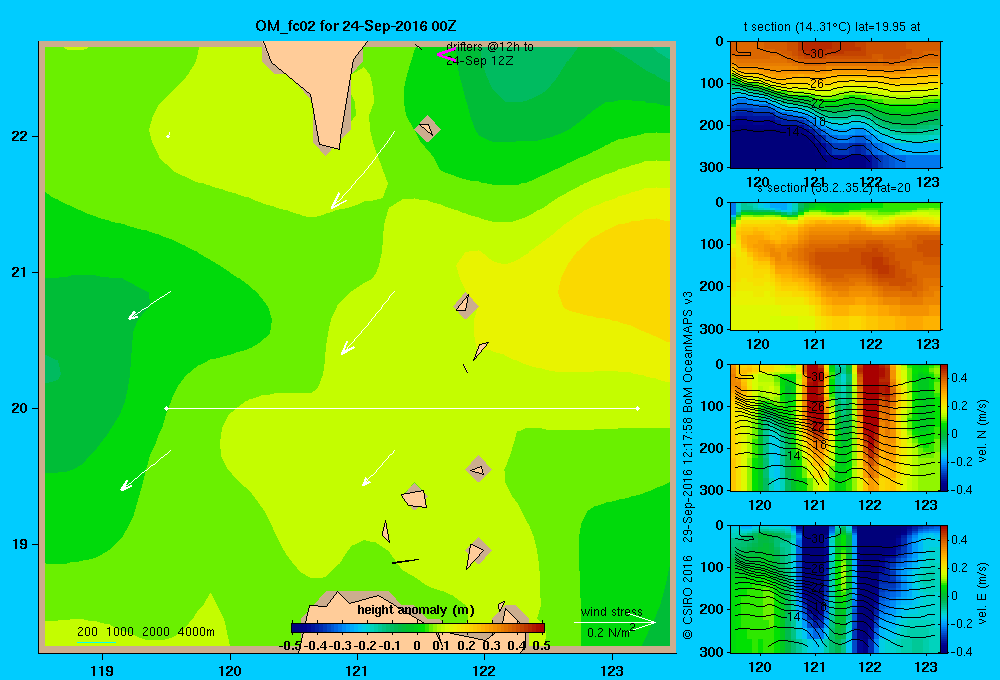This screenshot has height=680, width=1000.
Task: Click depth label '300' on salinity section
Action: click(x=714, y=329)
